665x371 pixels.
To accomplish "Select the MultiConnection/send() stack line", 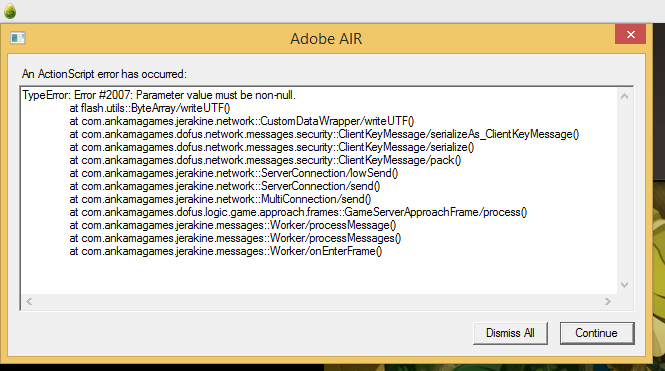I will pos(220,199).
